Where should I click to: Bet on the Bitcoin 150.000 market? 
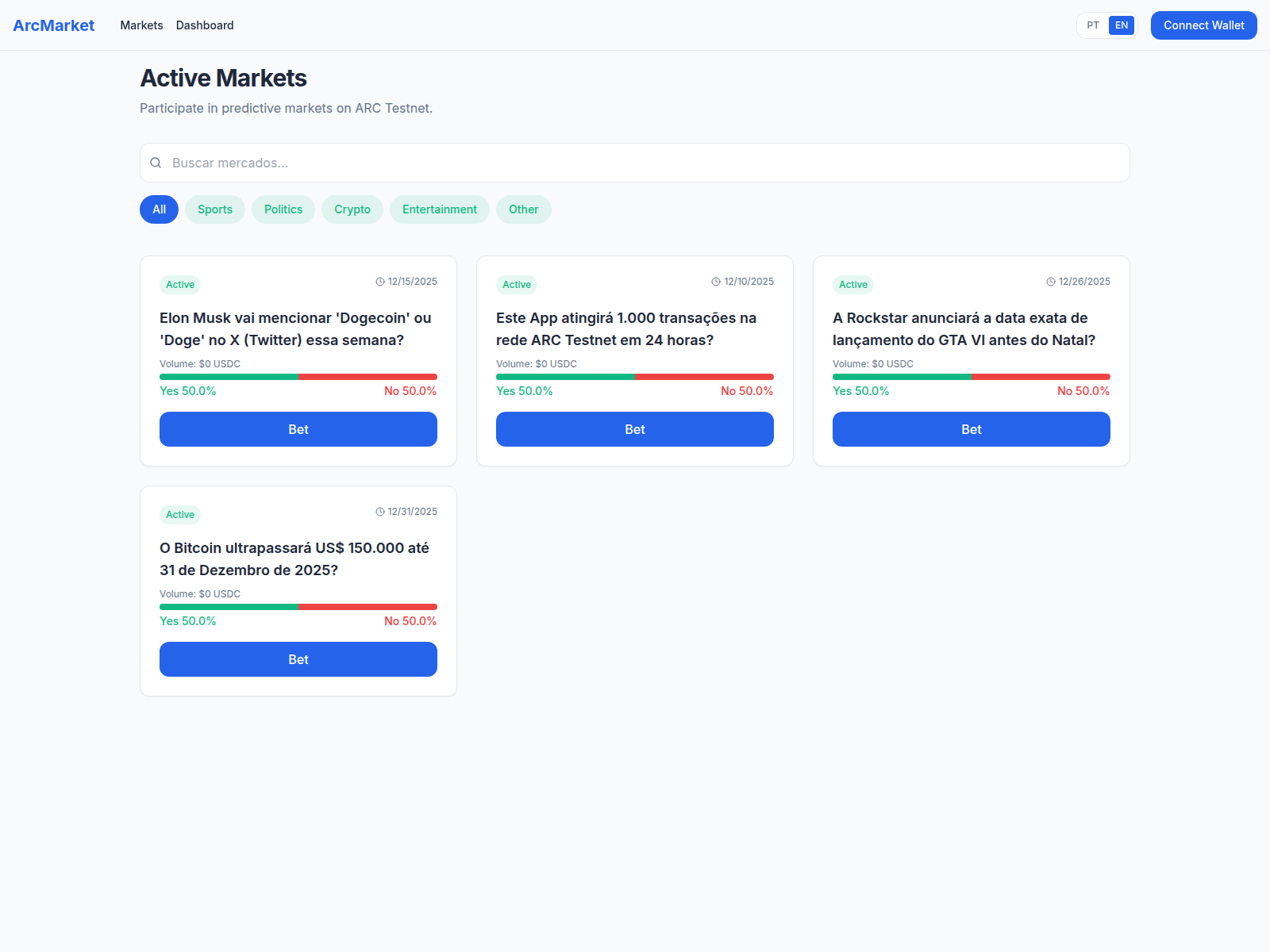pos(298,659)
